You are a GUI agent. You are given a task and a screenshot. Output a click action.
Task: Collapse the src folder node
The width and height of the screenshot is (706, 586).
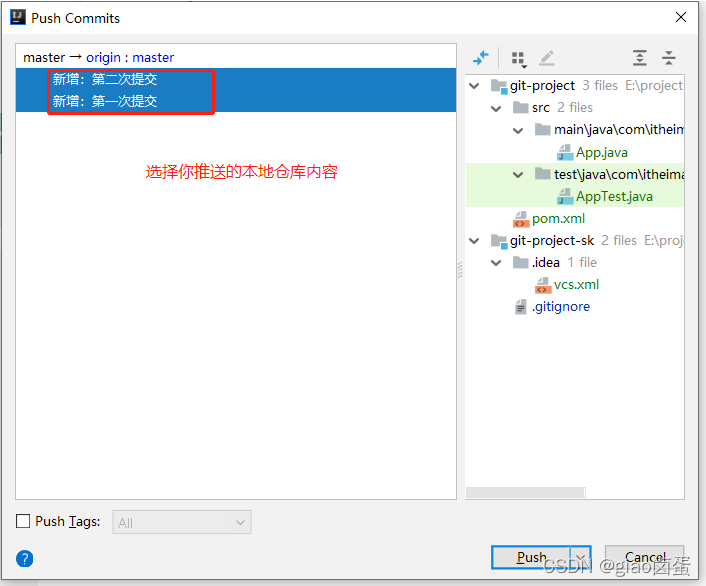point(496,108)
